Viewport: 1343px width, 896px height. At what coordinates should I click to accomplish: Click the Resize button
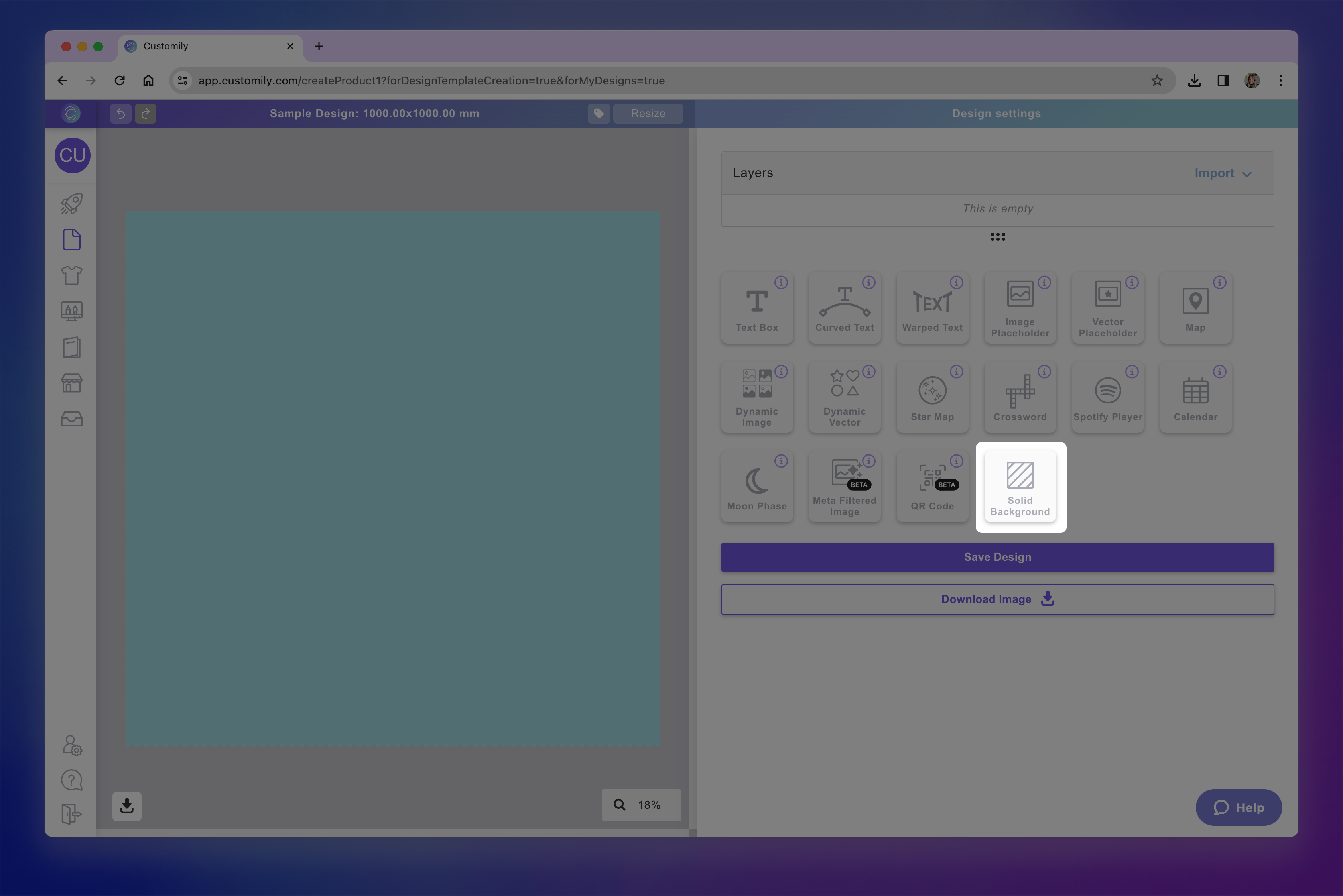(x=647, y=114)
